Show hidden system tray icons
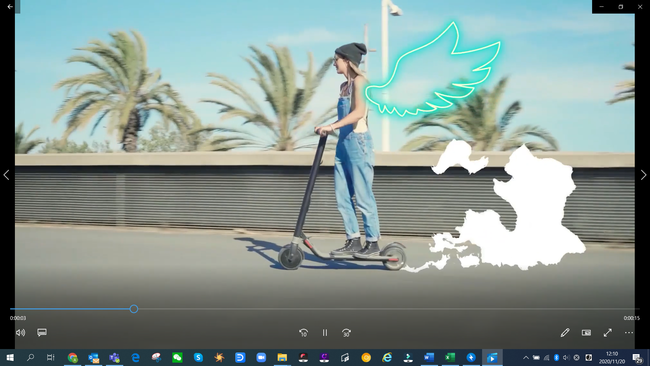This screenshot has width=650, height=366. tap(526, 357)
